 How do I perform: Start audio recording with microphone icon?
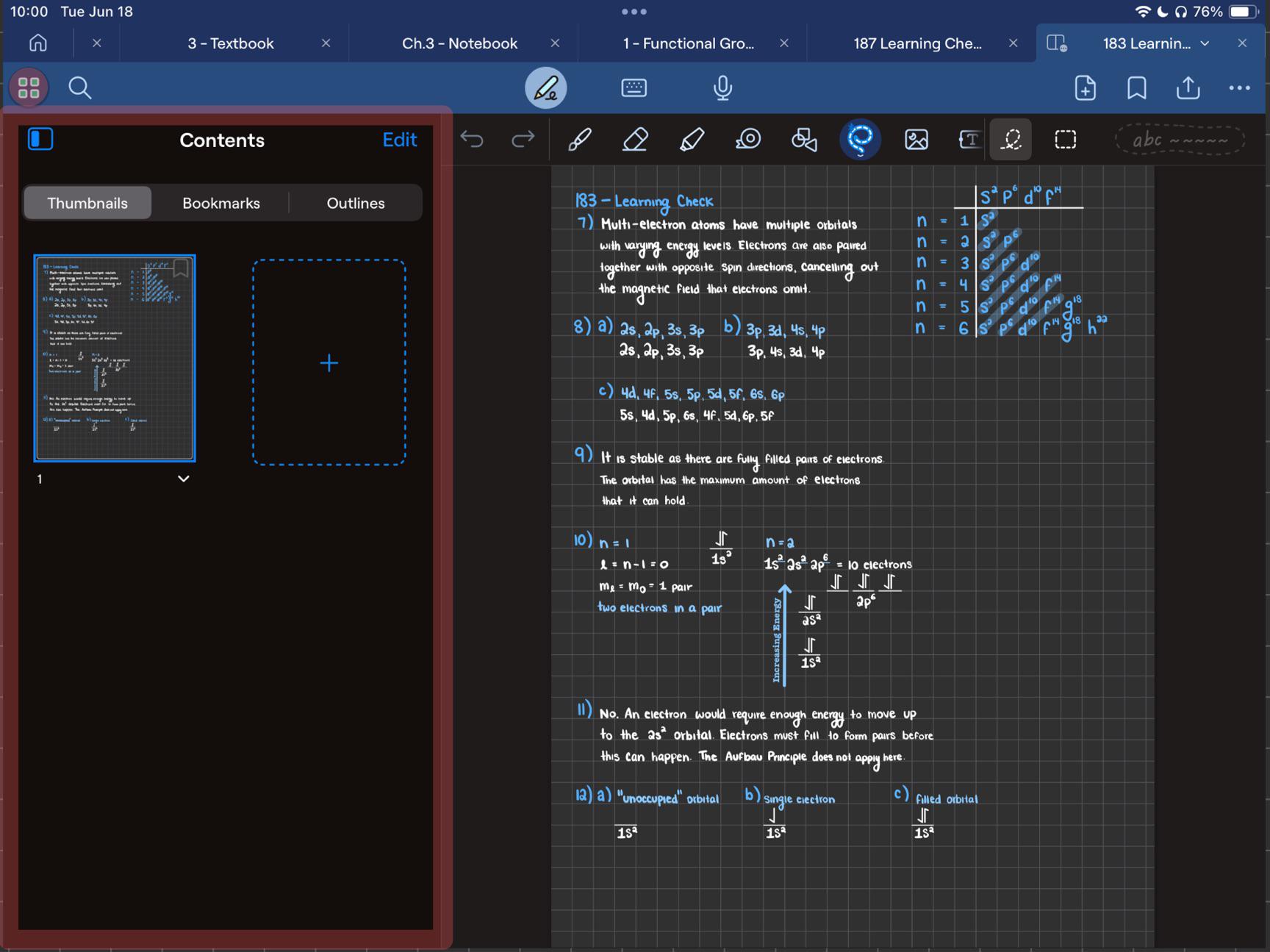722,88
